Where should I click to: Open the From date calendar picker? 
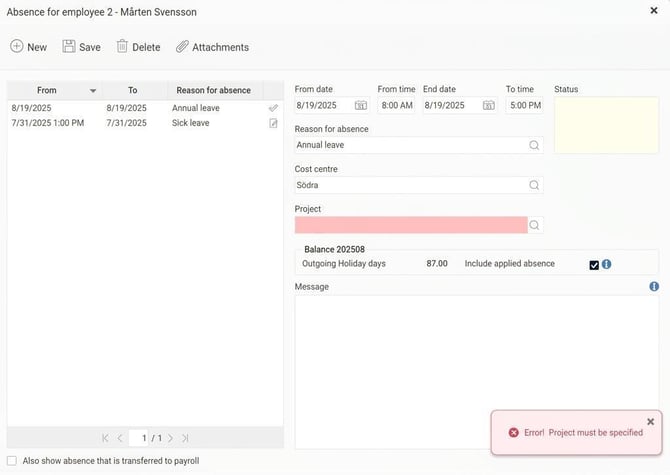(x=361, y=105)
